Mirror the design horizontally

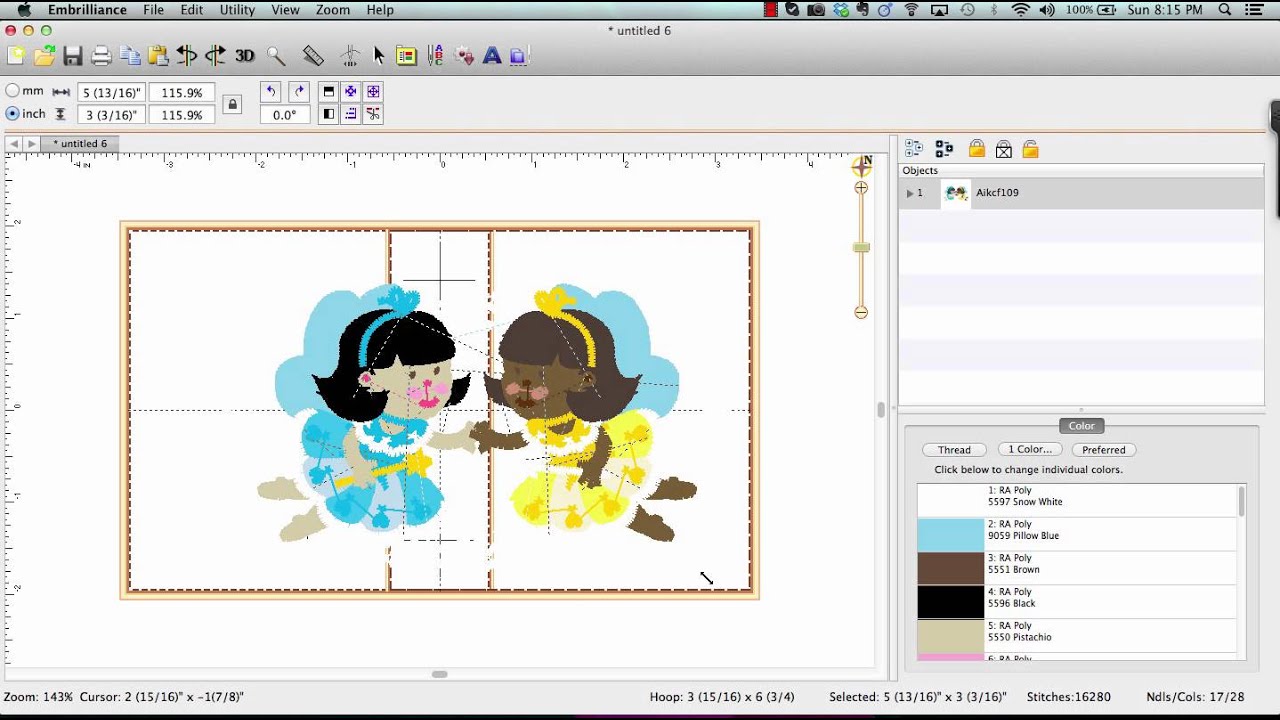pyautogui.click(x=186, y=56)
